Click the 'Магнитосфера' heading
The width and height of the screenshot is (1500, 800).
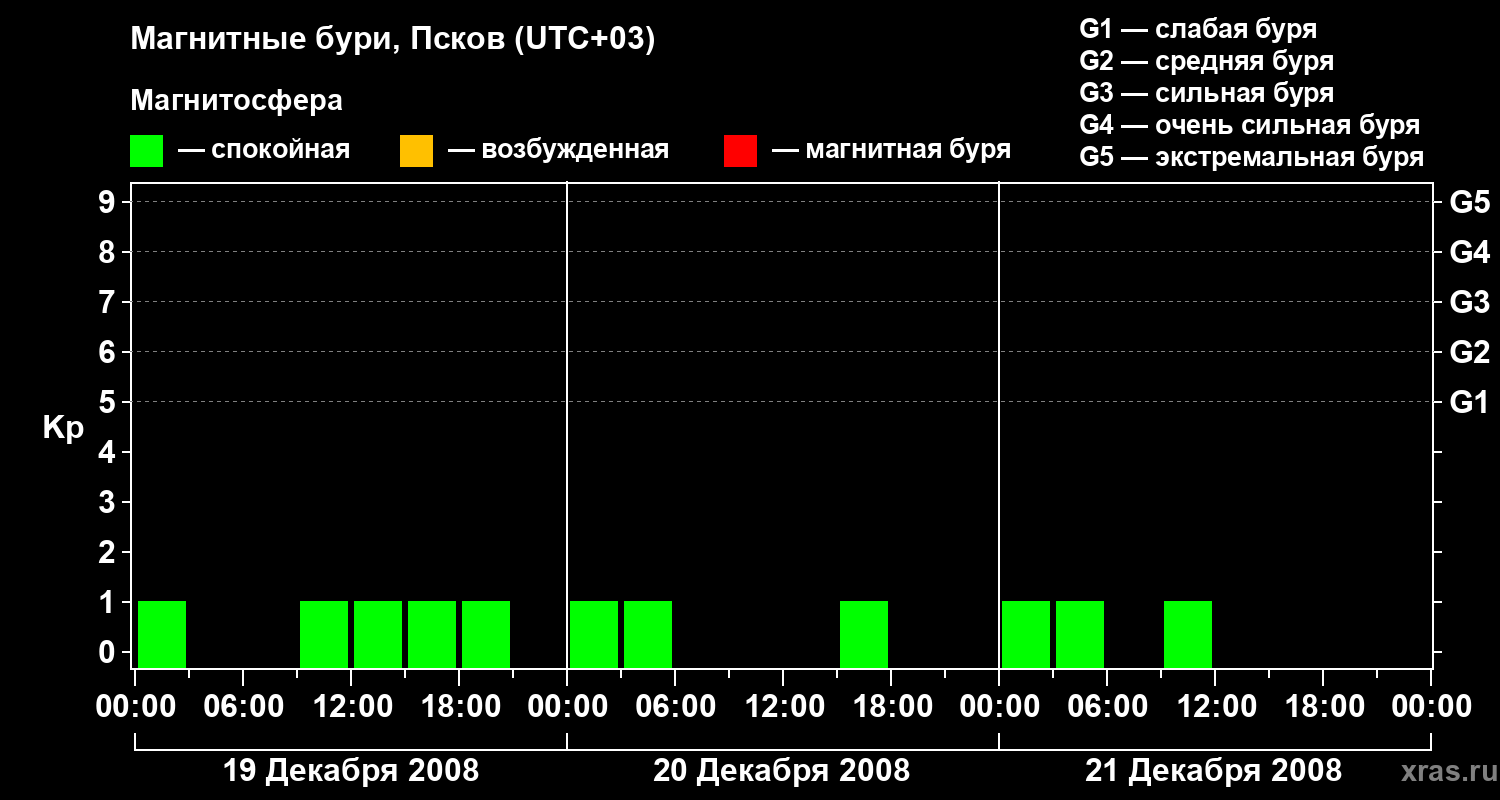[x=236, y=101]
